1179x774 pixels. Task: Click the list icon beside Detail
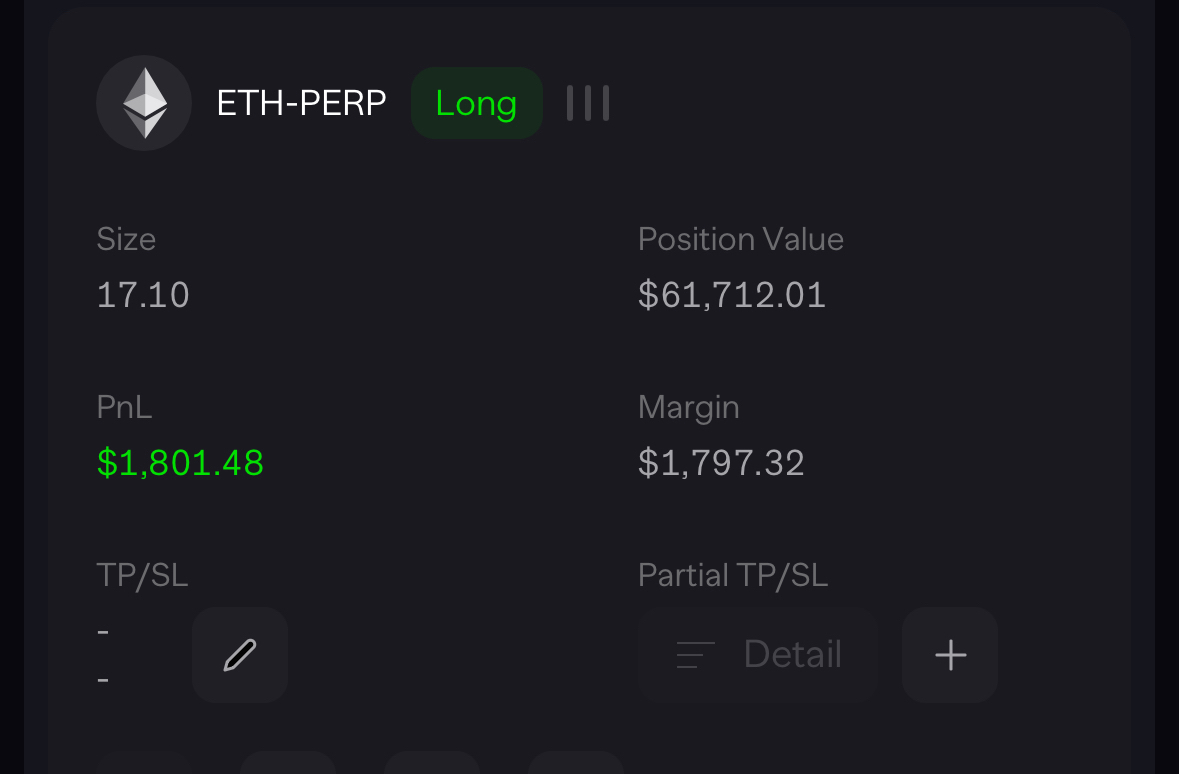(x=696, y=655)
